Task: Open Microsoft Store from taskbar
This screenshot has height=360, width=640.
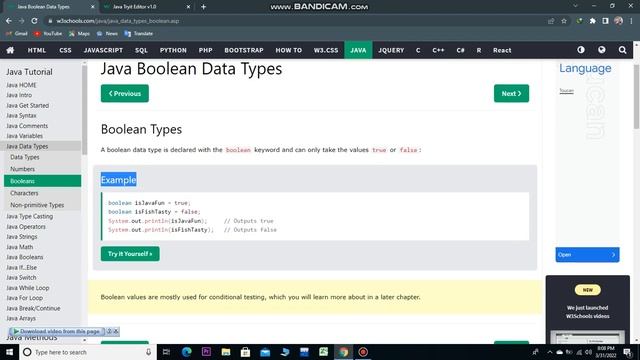Action: pyautogui.click(x=245, y=352)
